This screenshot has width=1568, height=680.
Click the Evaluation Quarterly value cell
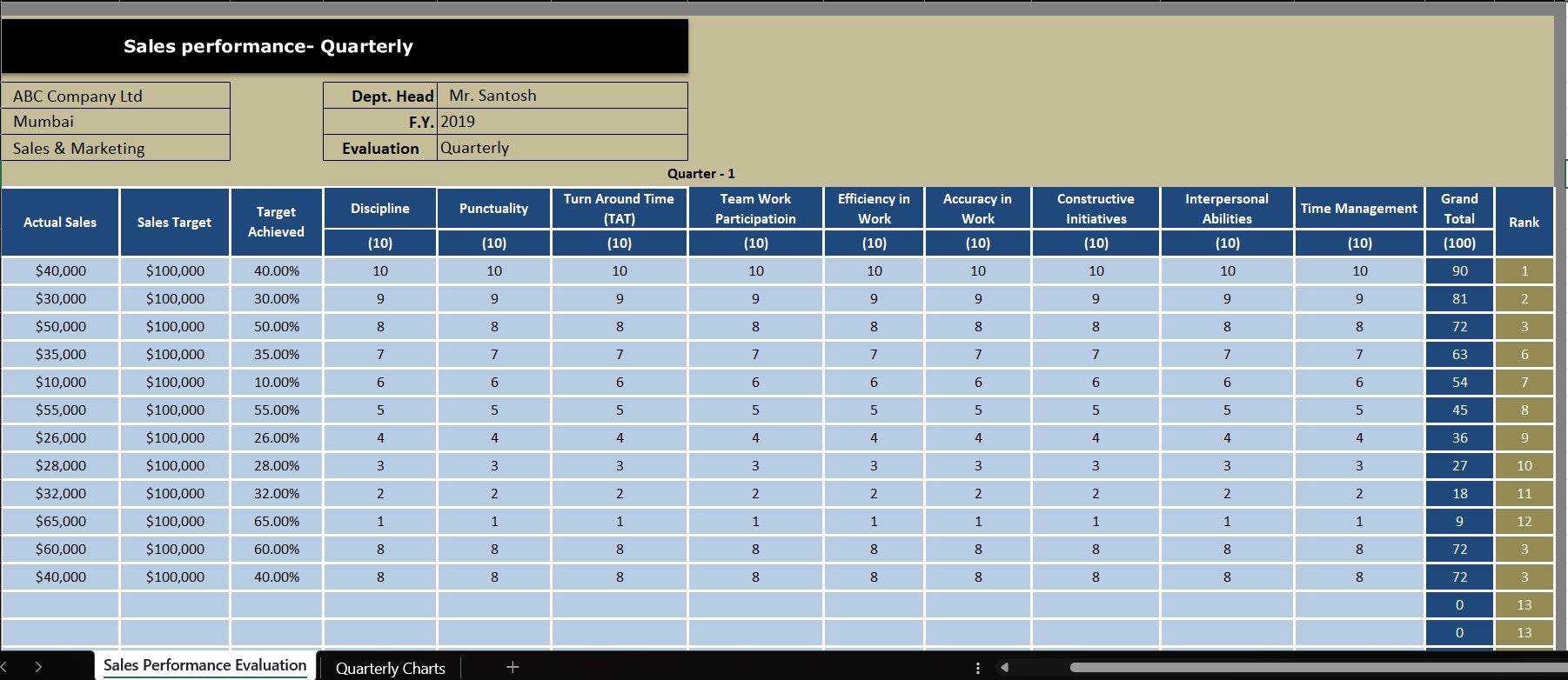click(x=561, y=148)
